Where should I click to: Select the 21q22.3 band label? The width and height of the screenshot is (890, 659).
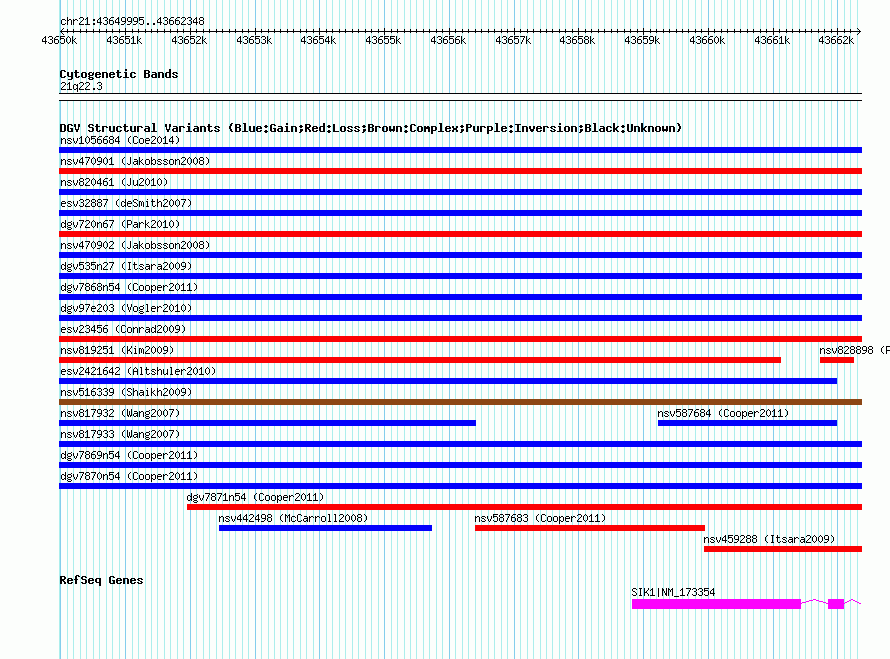[x=81, y=86]
